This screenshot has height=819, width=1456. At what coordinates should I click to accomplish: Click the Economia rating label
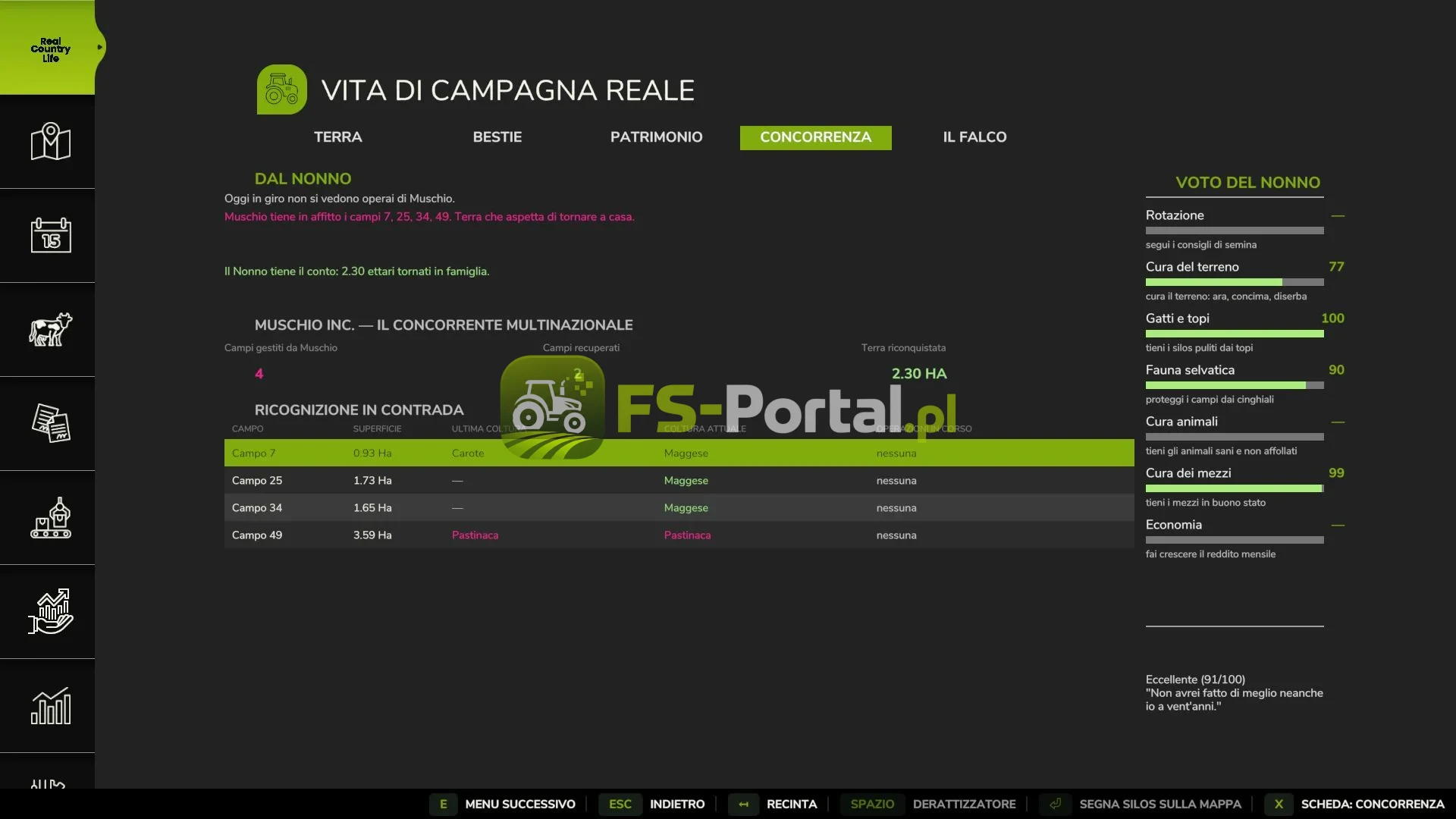tap(1174, 525)
